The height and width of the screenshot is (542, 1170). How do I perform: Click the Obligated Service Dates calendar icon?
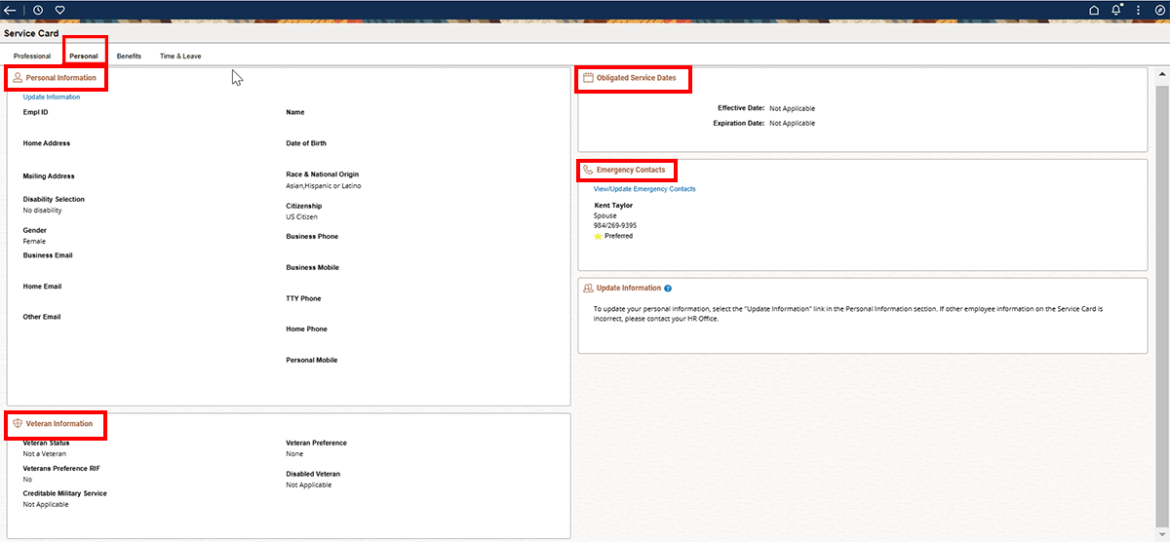pyautogui.click(x=588, y=77)
